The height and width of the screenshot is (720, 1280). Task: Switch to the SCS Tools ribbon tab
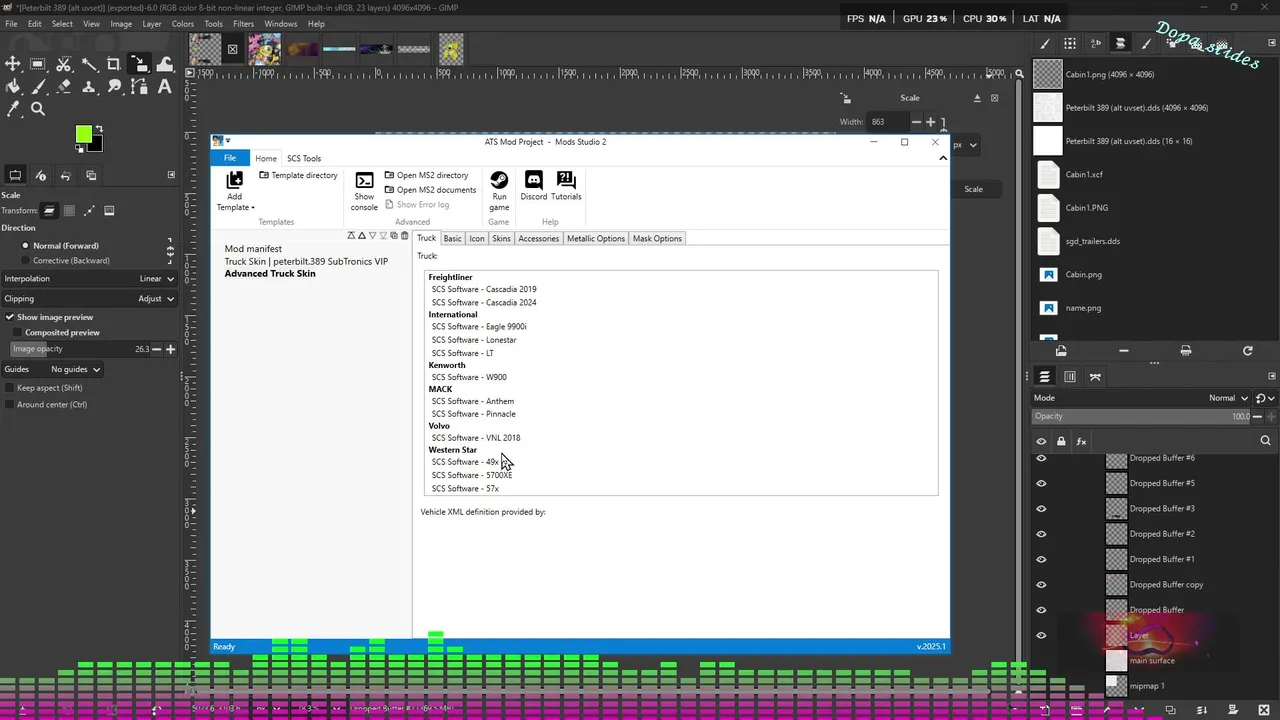click(304, 158)
